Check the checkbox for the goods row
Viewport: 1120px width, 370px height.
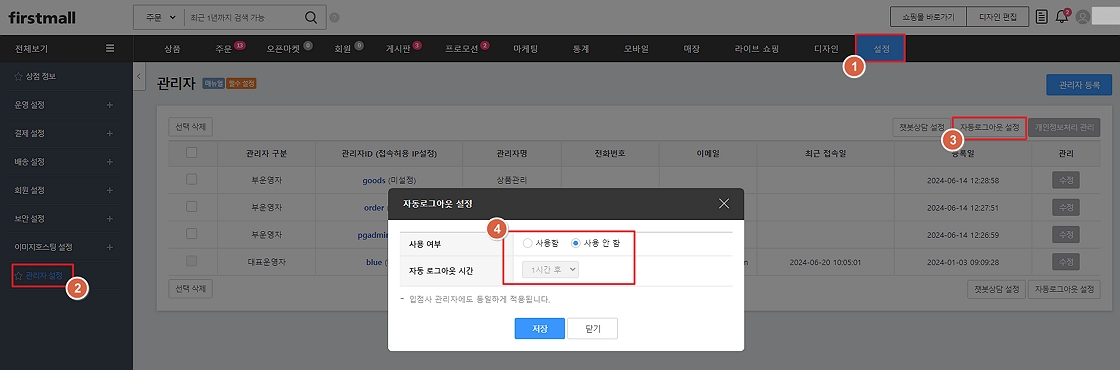tap(191, 179)
